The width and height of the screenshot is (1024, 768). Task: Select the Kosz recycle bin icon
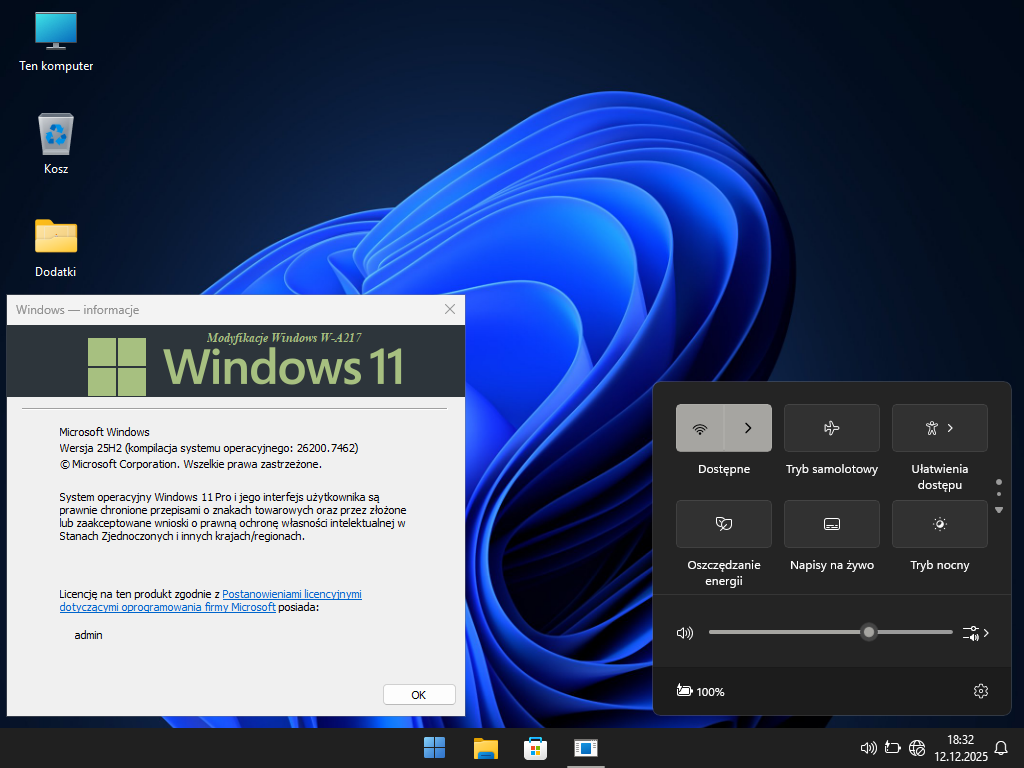point(56,134)
